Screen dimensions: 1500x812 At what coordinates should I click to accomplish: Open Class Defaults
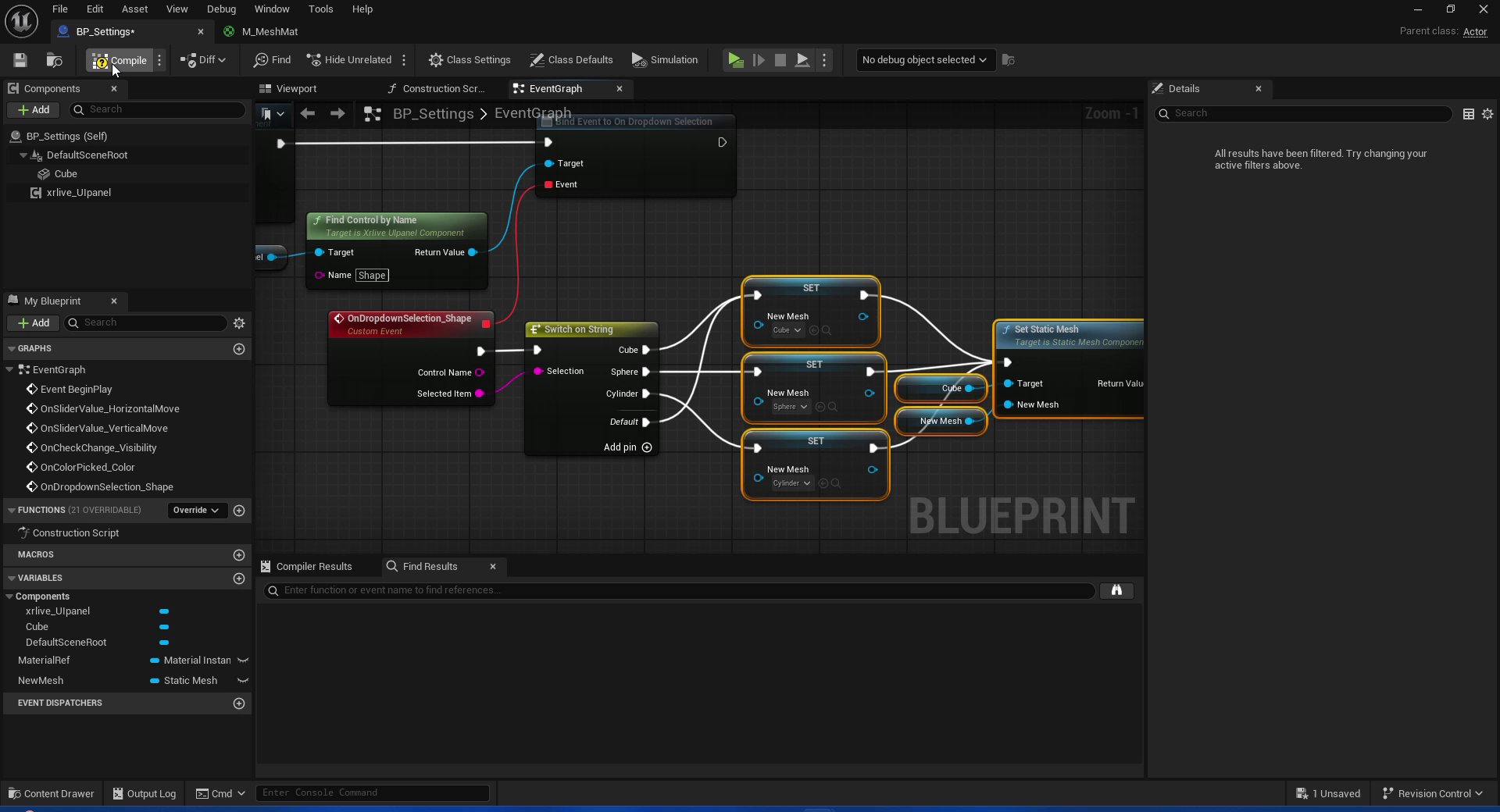[571, 60]
